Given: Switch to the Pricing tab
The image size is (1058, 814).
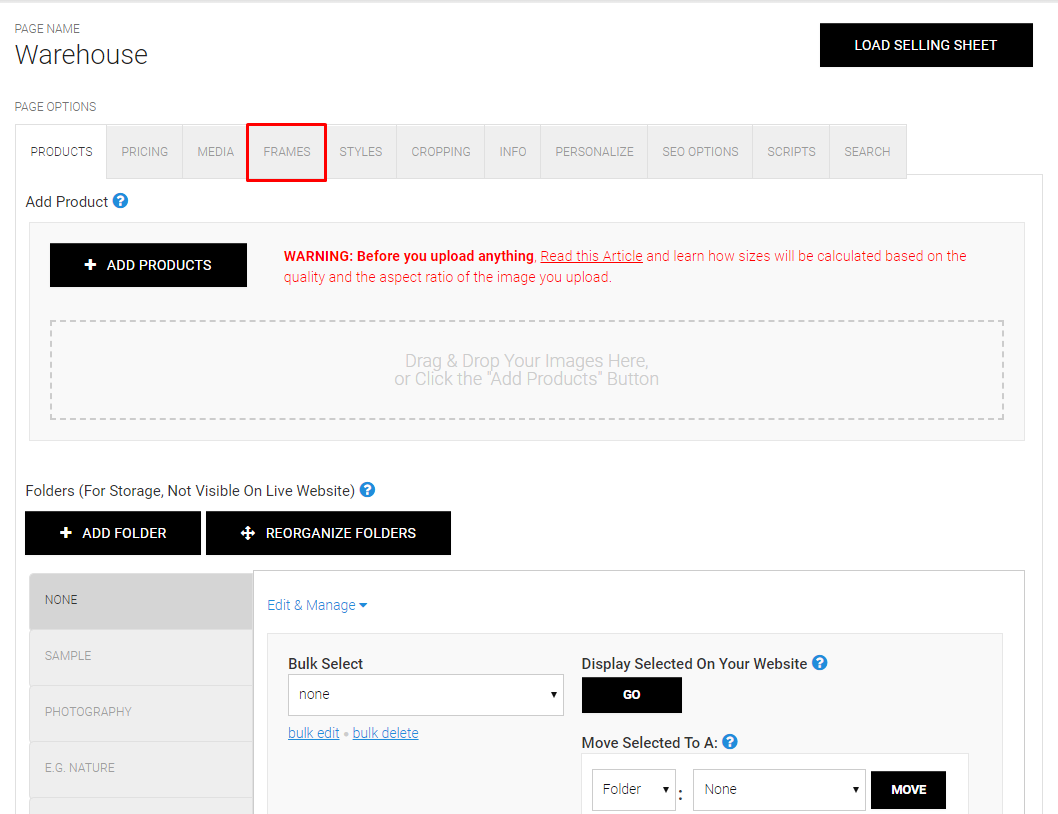Looking at the screenshot, I should pos(144,152).
